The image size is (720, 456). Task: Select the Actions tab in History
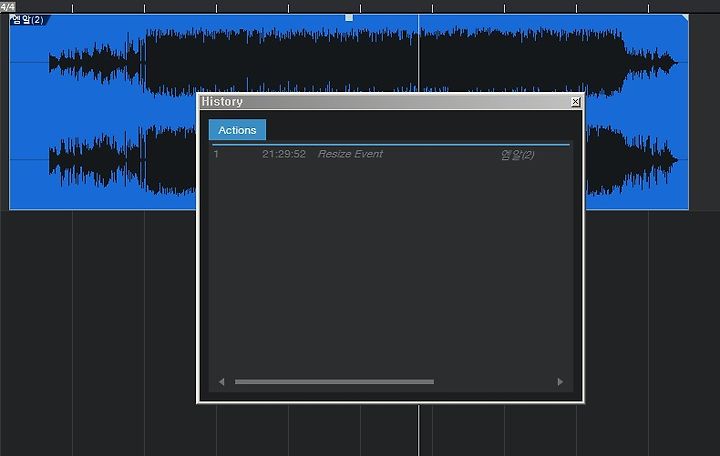coord(237,130)
